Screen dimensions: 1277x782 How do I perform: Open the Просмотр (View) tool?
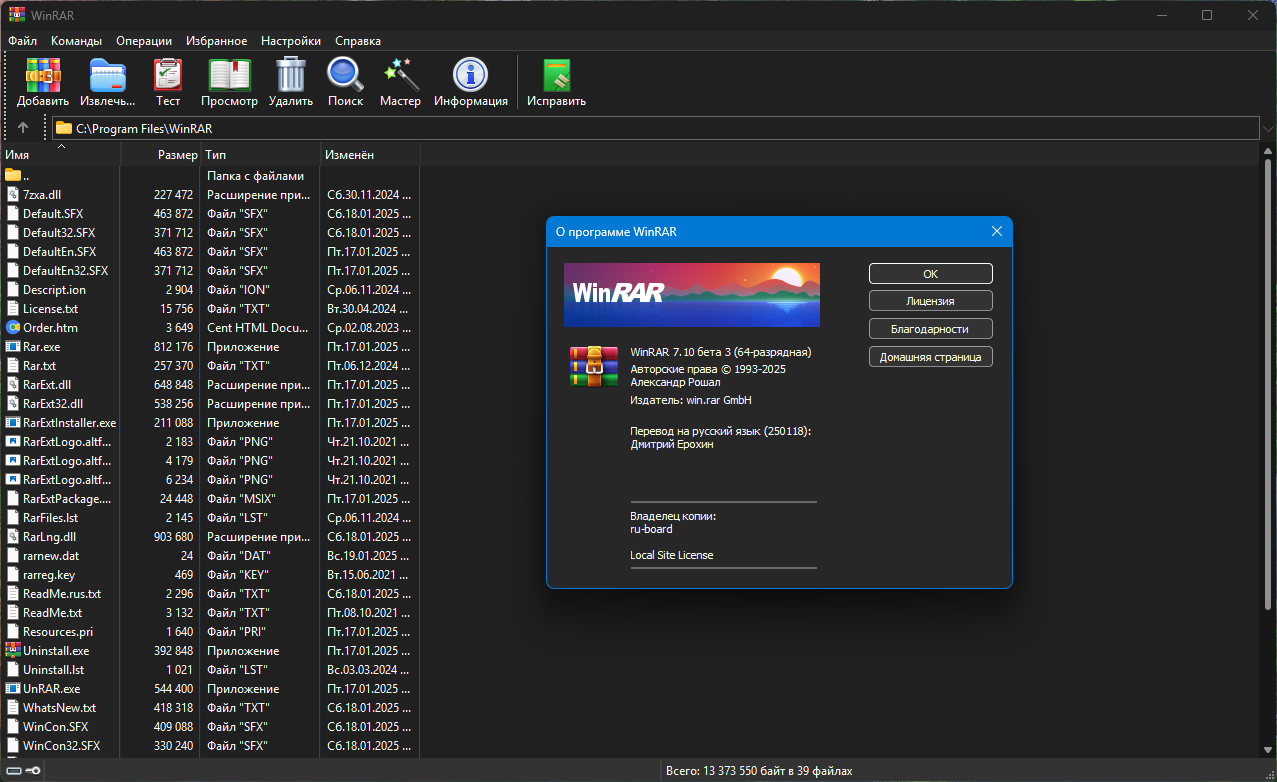[229, 75]
